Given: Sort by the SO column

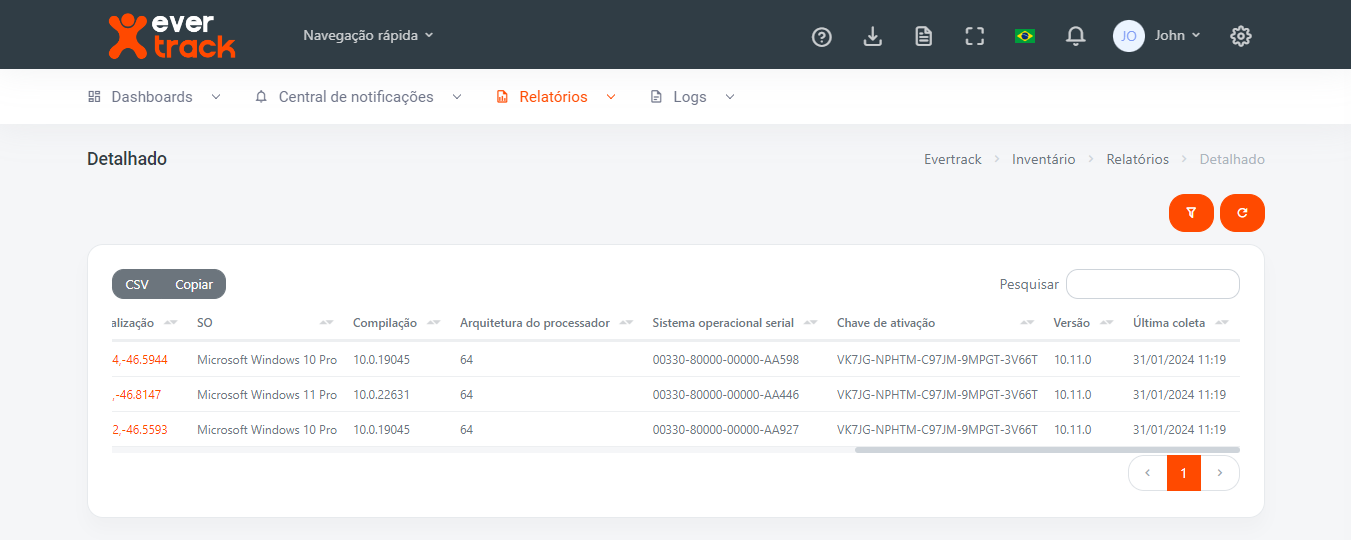Looking at the screenshot, I should pos(265,323).
